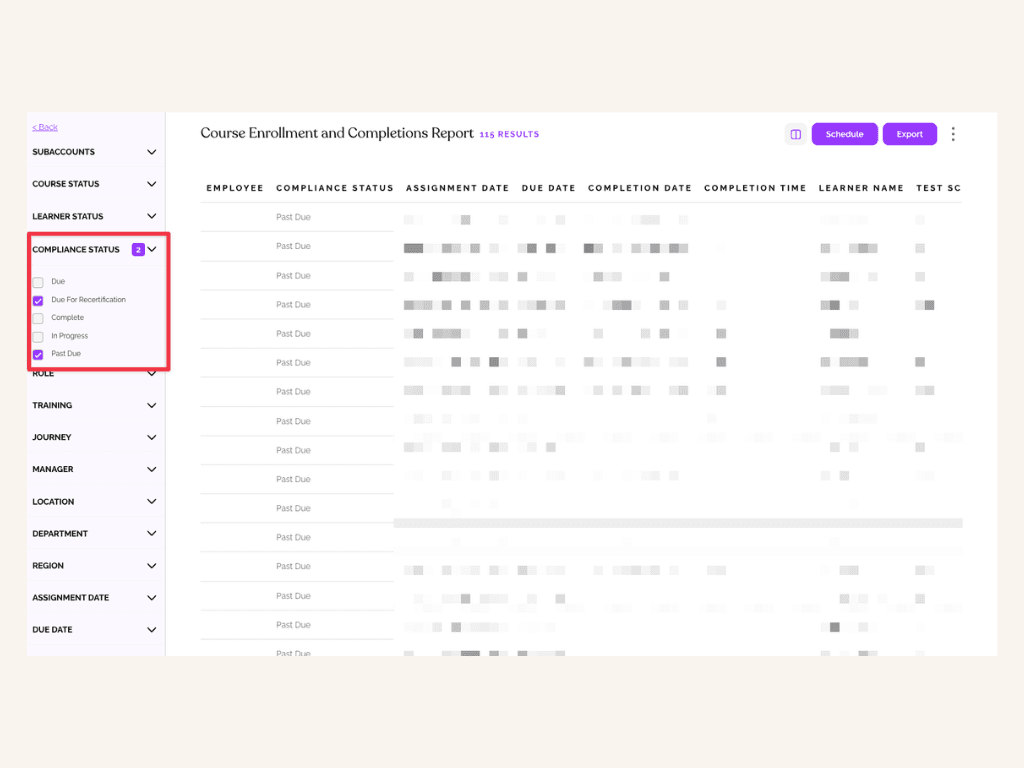The image size is (1024, 768).
Task: Expand the Manager filter chevron
Action: point(152,470)
